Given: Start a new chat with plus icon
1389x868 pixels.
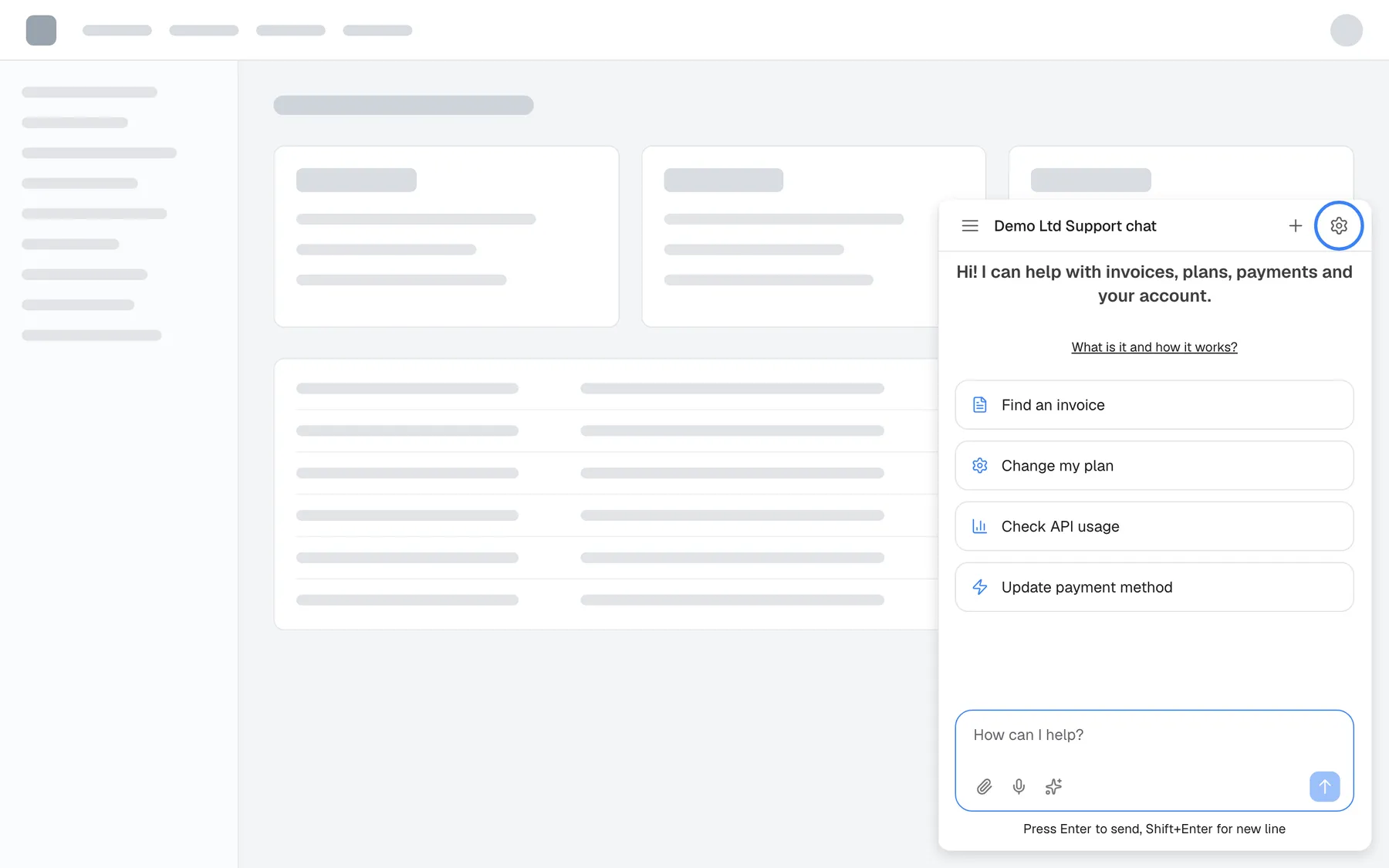Looking at the screenshot, I should pos(1296,226).
